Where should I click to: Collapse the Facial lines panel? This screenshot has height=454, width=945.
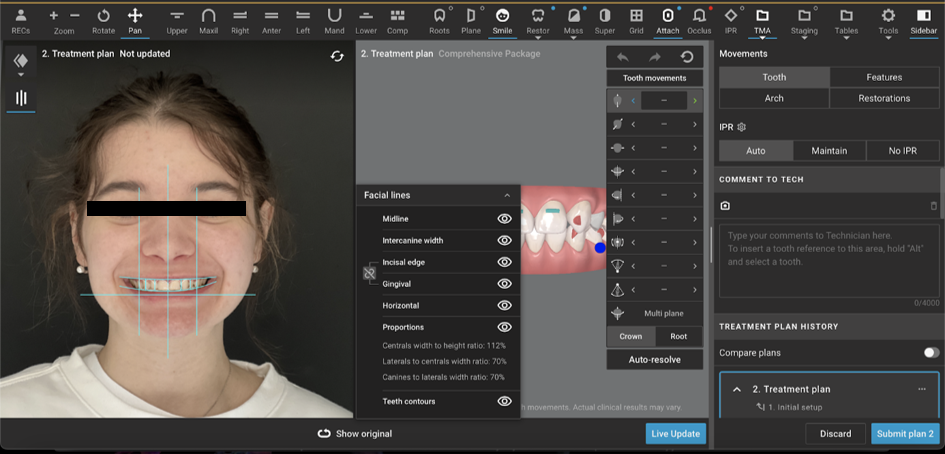click(507, 195)
